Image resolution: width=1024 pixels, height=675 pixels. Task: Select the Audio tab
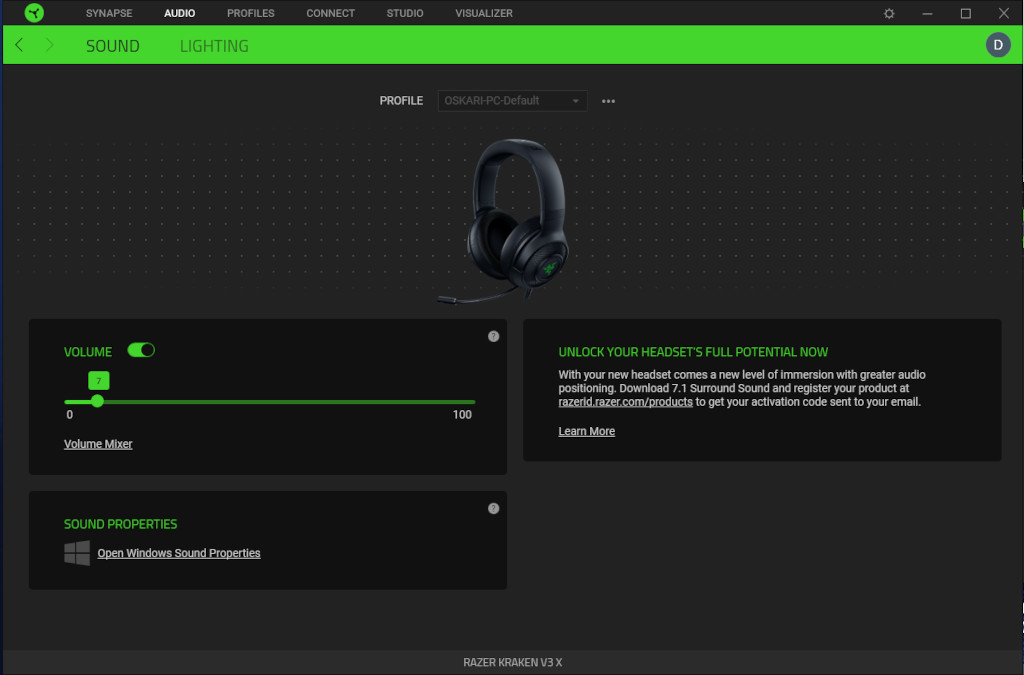[x=180, y=13]
